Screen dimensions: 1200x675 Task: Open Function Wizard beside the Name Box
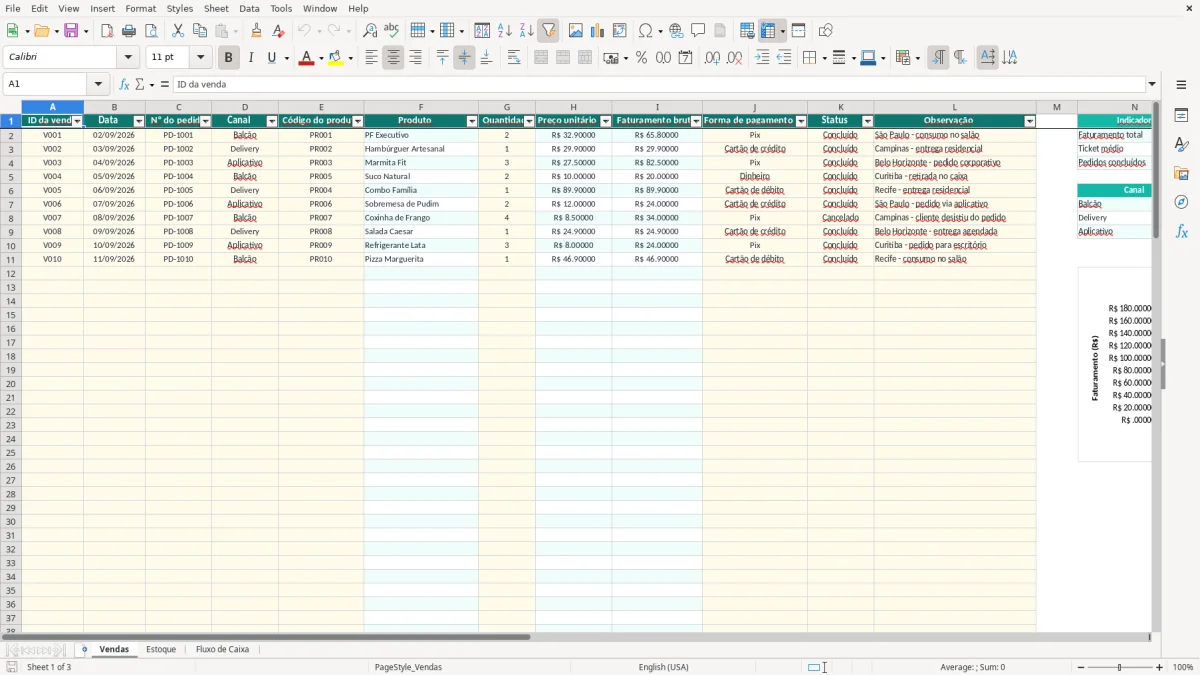coord(125,85)
